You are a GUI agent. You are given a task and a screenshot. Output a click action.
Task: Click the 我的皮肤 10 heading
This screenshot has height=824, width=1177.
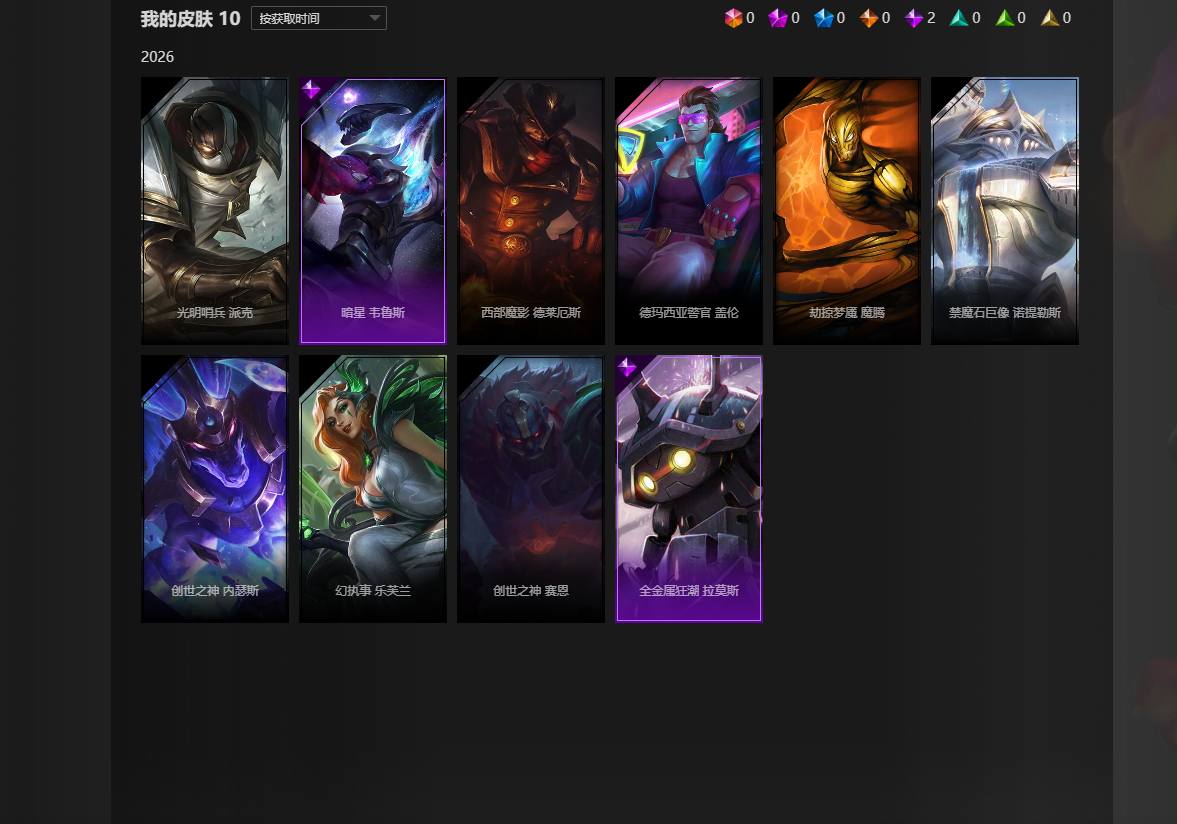tap(191, 19)
